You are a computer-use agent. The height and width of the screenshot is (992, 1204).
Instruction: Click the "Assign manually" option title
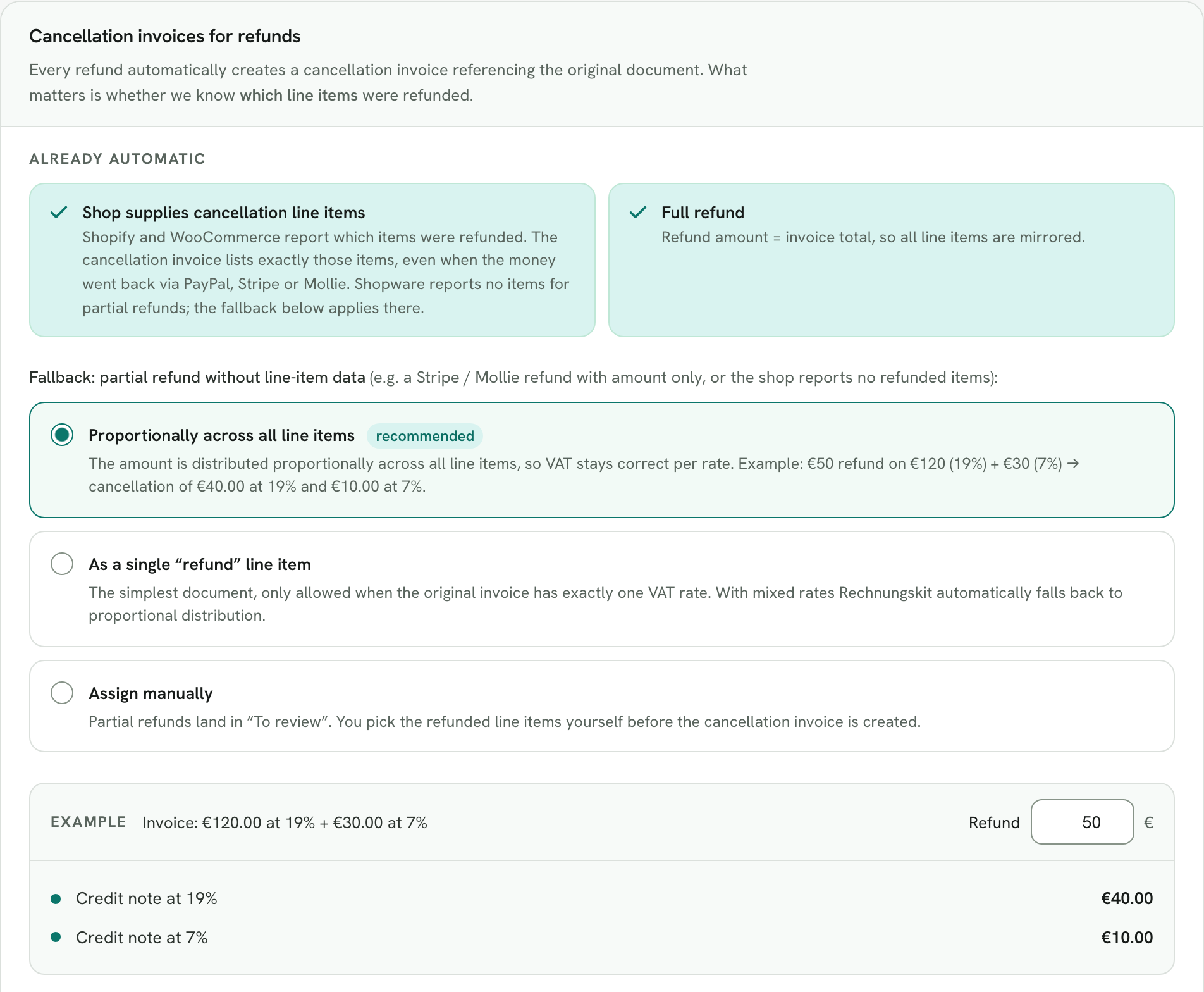150,693
